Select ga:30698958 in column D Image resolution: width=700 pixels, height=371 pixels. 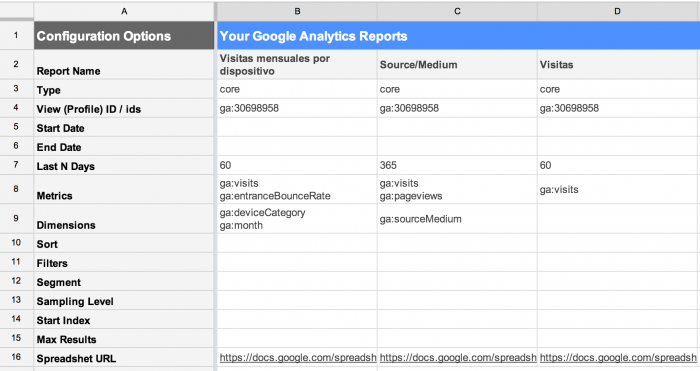[x=617, y=108]
